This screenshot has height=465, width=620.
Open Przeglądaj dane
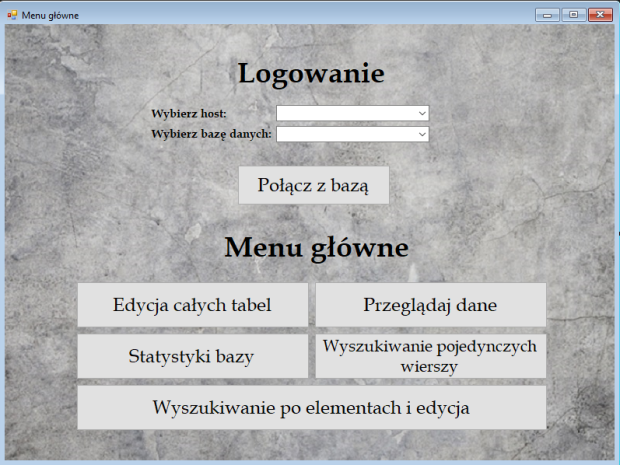(431, 305)
